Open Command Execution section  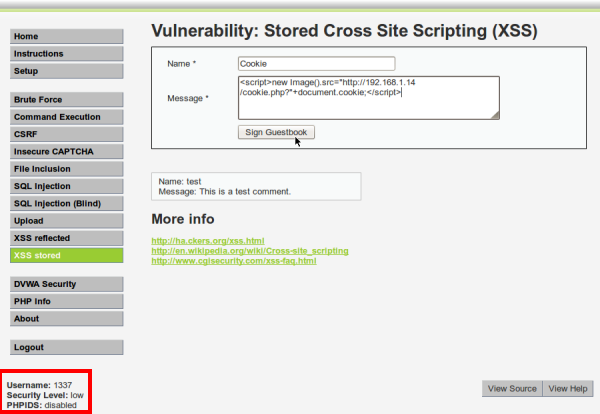[67, 117]
